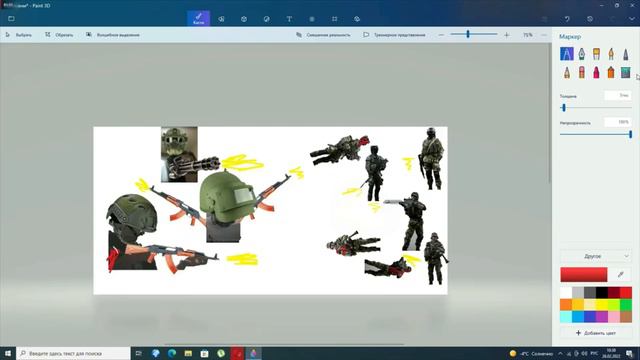Image resolution: width=640 pixels, height=360 pixels.
Task: Open the more options ellipsis menu
Action: (x=544, y=35)
